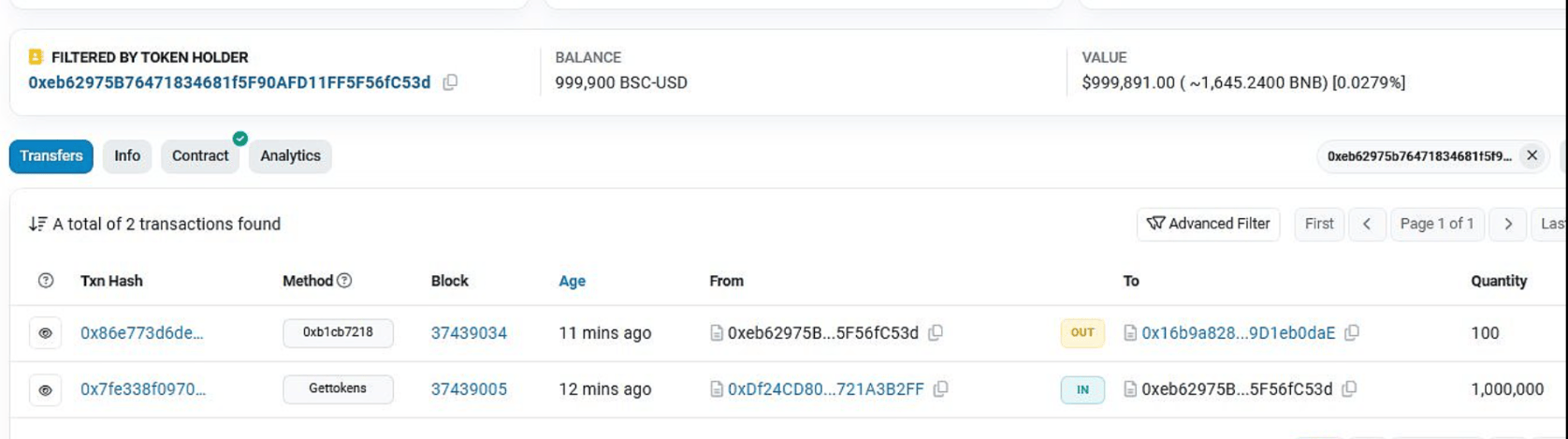Copy the token holder address
1568x439 pixels.
pos(450,82)
